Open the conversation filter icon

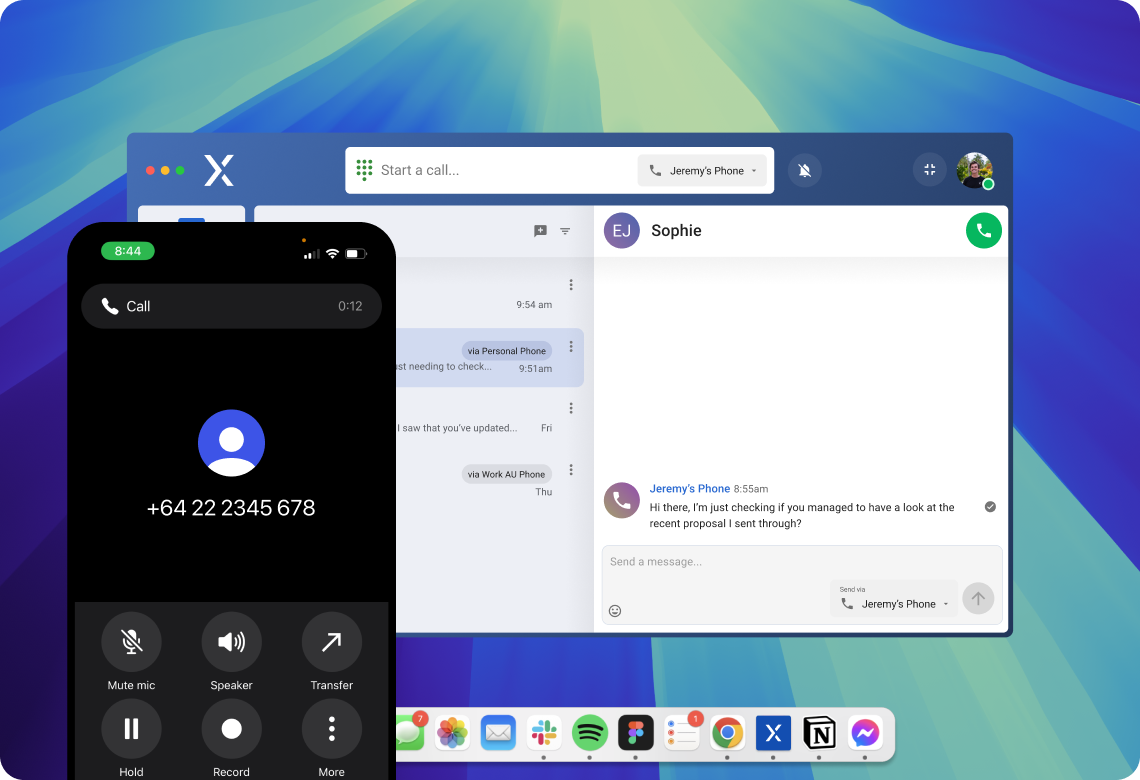click(x=565, y=230)
